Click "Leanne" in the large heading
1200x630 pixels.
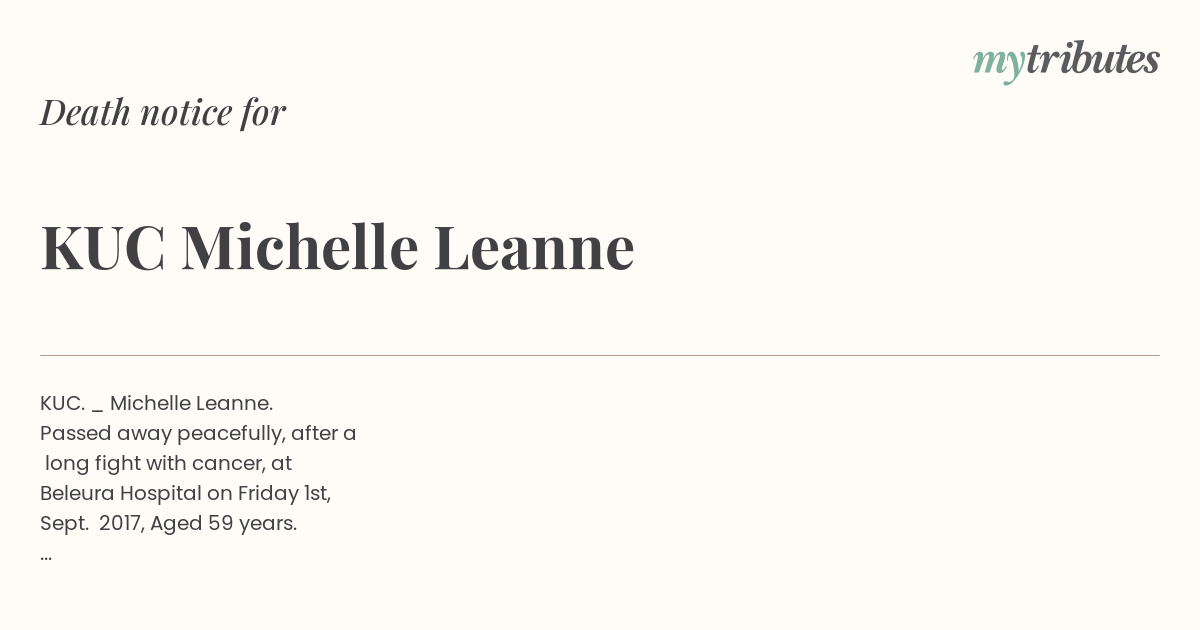coord(533,247)
